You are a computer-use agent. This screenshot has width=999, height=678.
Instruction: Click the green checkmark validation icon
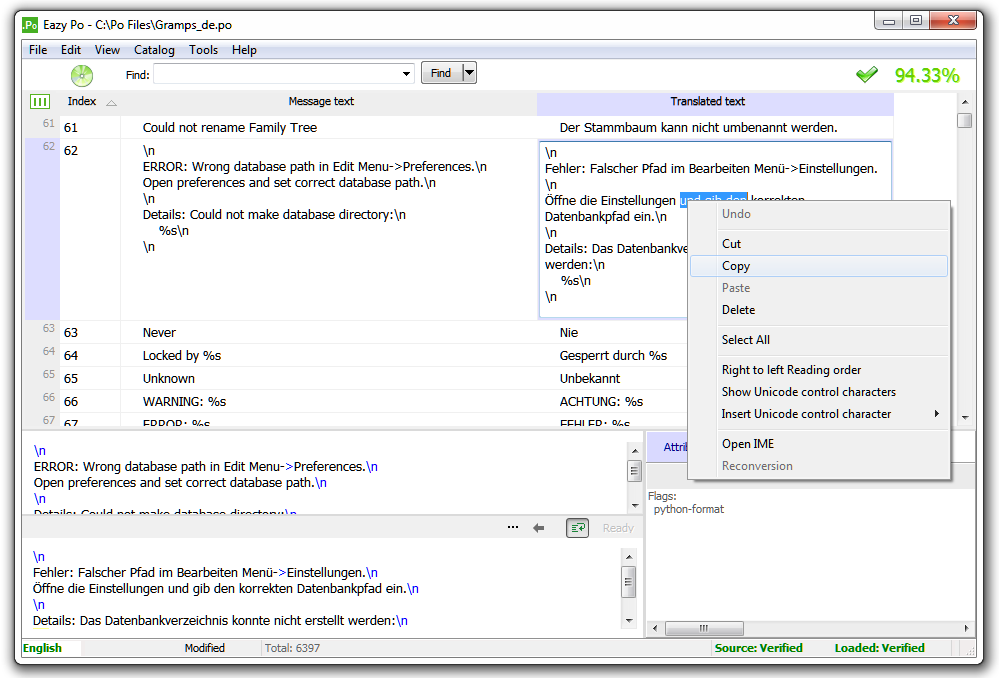866,75
